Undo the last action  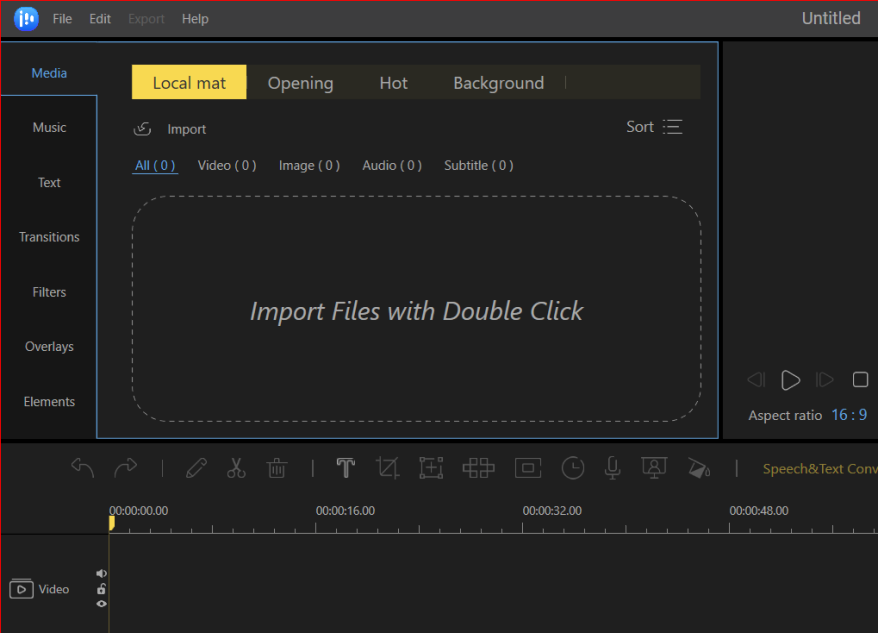pos(83,467)
